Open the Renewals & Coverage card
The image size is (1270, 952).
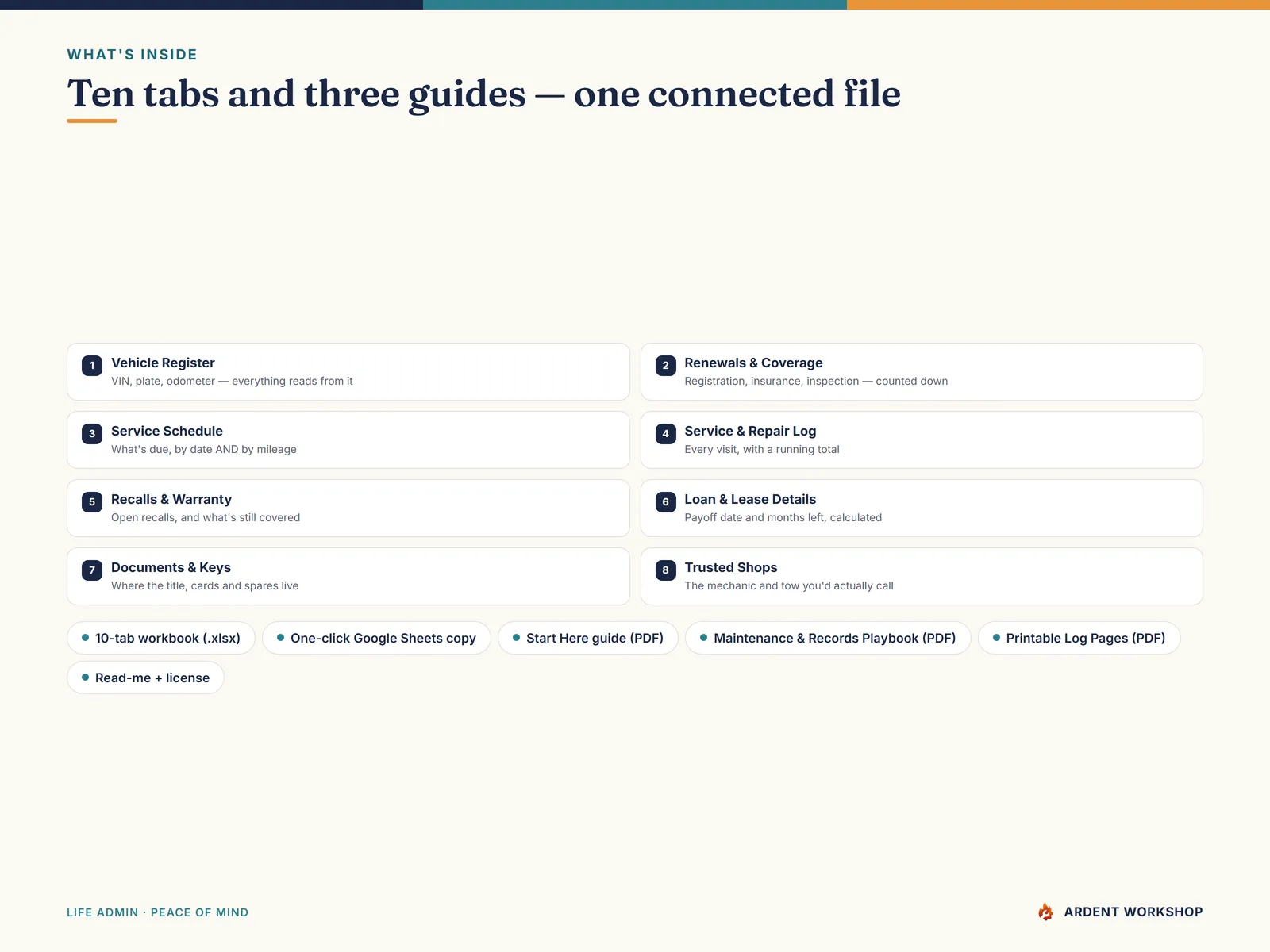922,372
